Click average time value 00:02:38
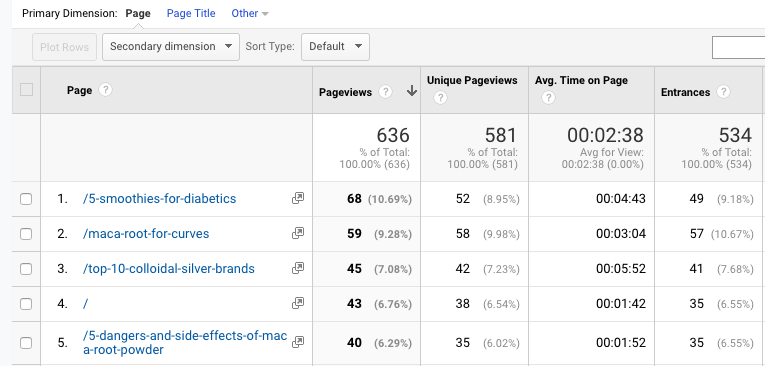This screenshot has width=765, height=366. pos(605,135)
